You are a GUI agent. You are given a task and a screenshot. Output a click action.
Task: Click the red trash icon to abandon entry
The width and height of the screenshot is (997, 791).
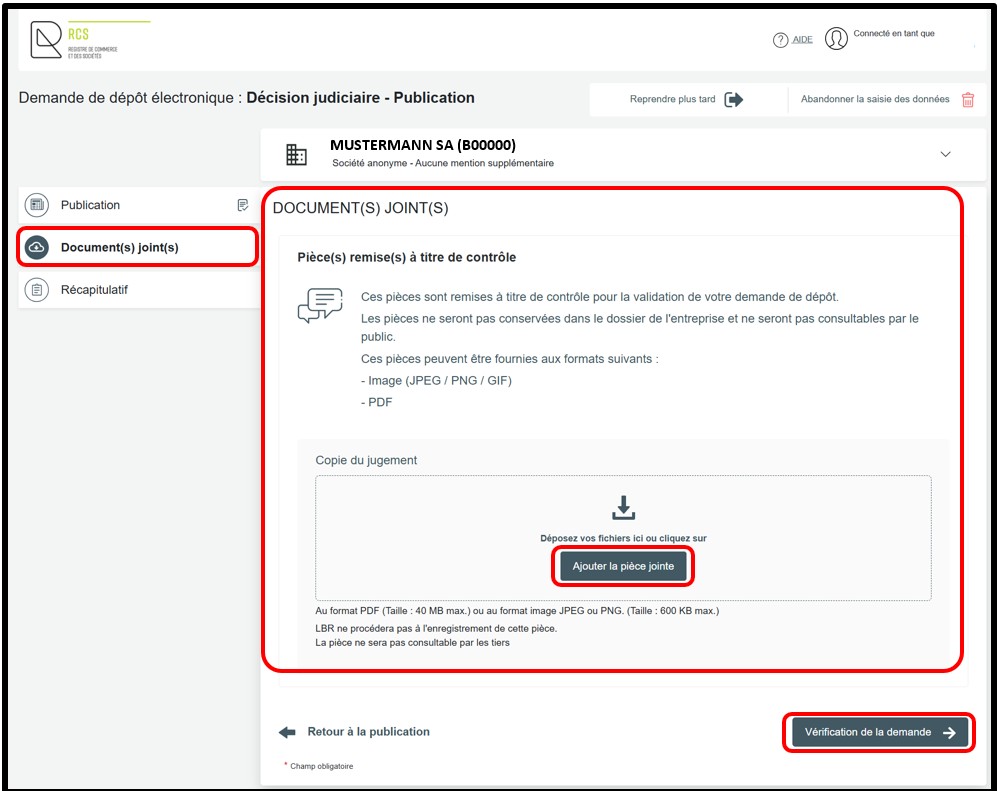click(x=968, y=100)
